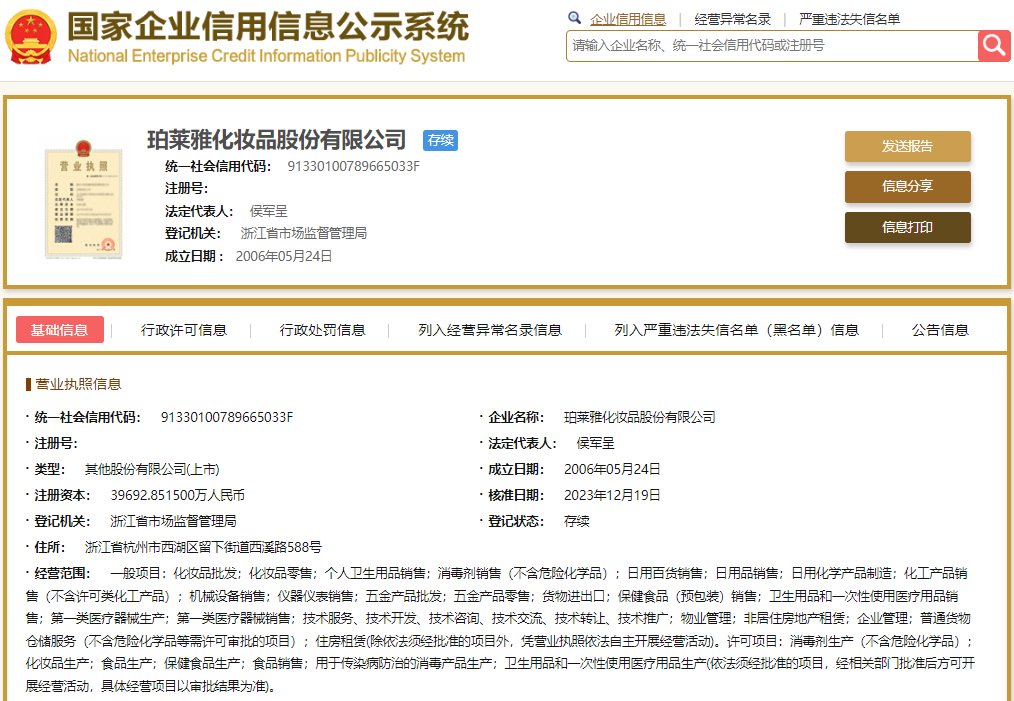This screenshot has width=1014, height=701.
Task: Click the credit code value in license info
Action: coord(227,417)
